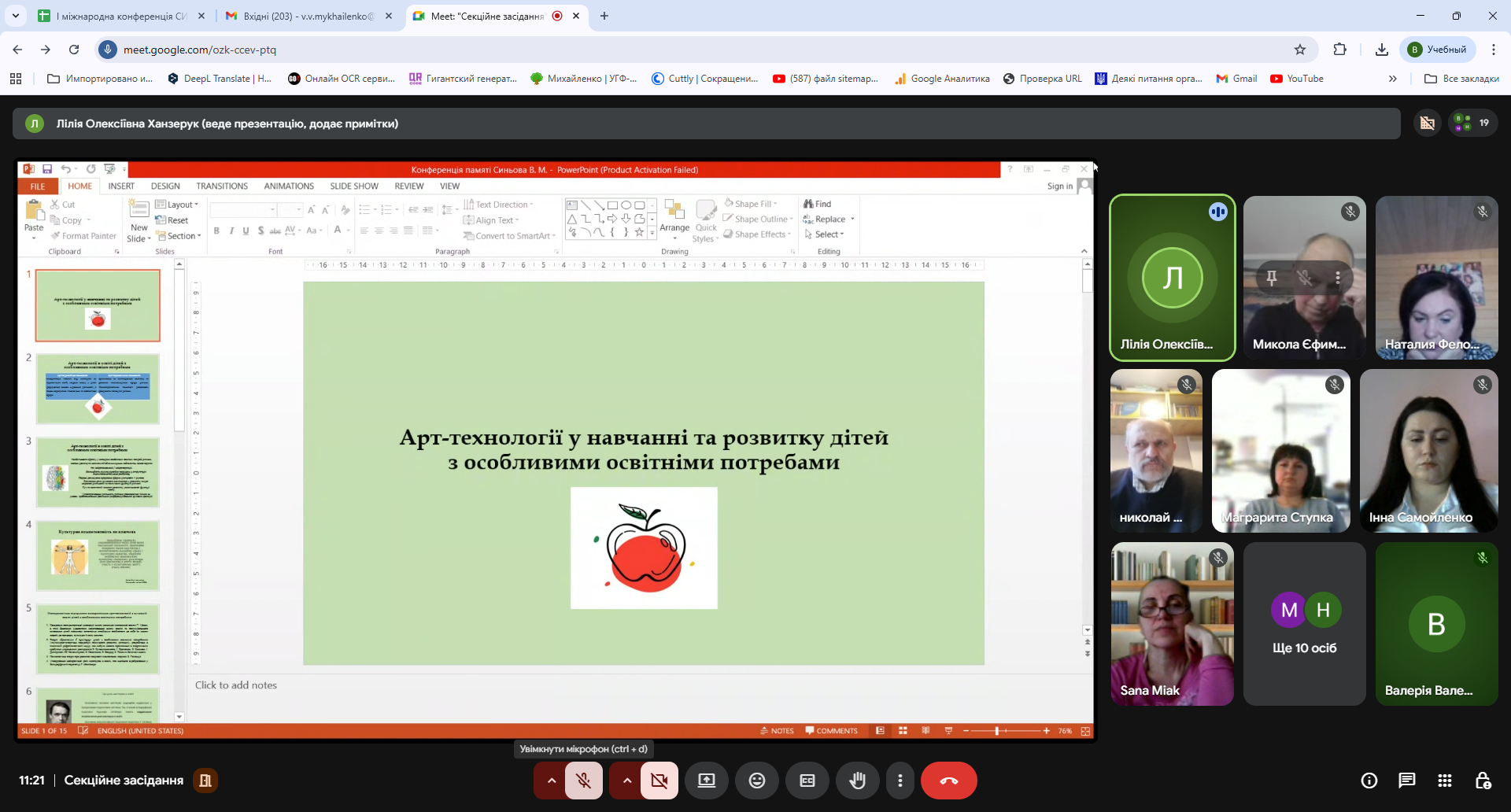The height and width of the screenshot is (812, 1511).
Task: Expand audio settings arrow beside microphone
Action: 552,781
